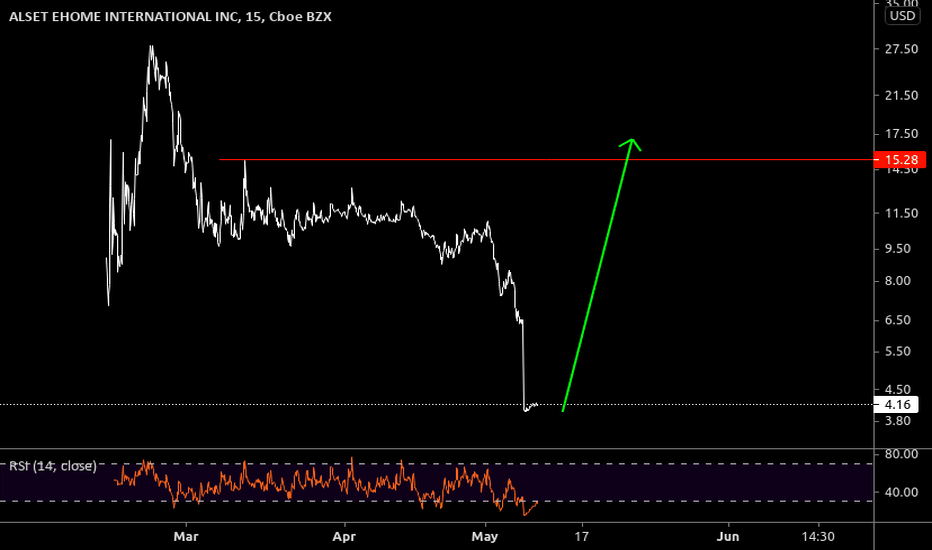This screenshot has width=932, height=550.
Task: Click the white price line near the February peak
Action: tap(152, 52)
